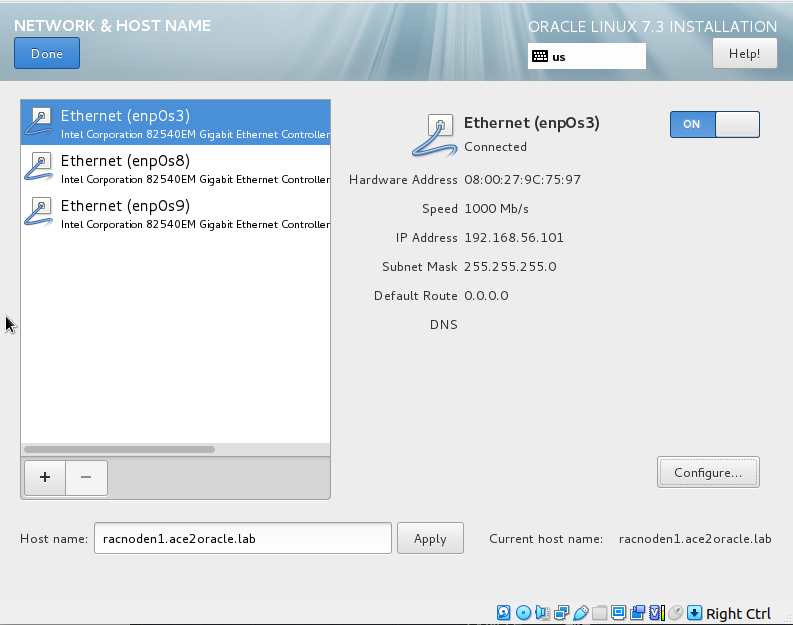The height and width of the screenshot is (625, 793).
Task: Open VirtualBox CPU virtualization status icon
Action: pyautogui.click(x=656, y=613)
